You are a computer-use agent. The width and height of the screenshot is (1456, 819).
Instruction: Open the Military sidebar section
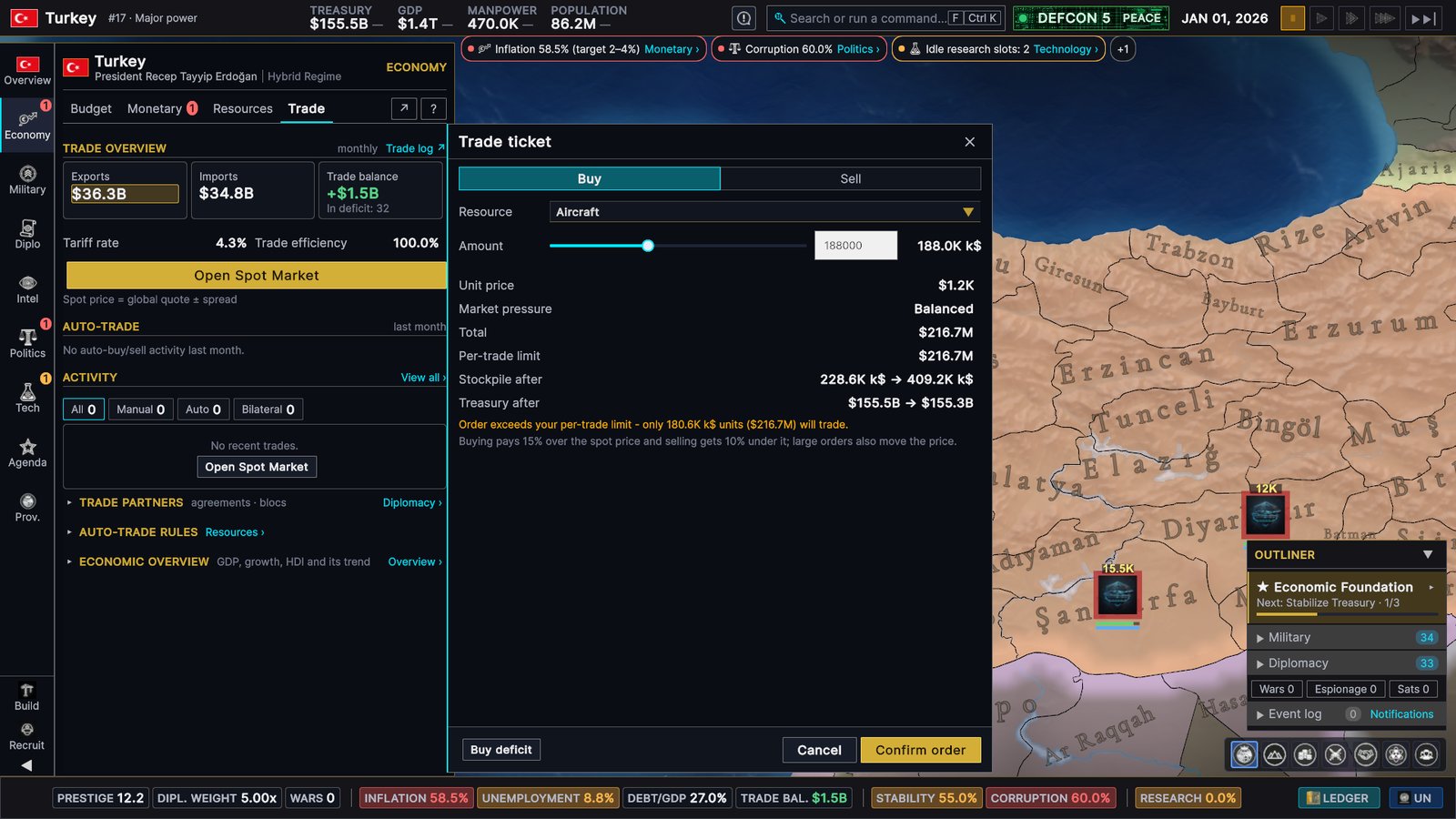coord(27,180)
